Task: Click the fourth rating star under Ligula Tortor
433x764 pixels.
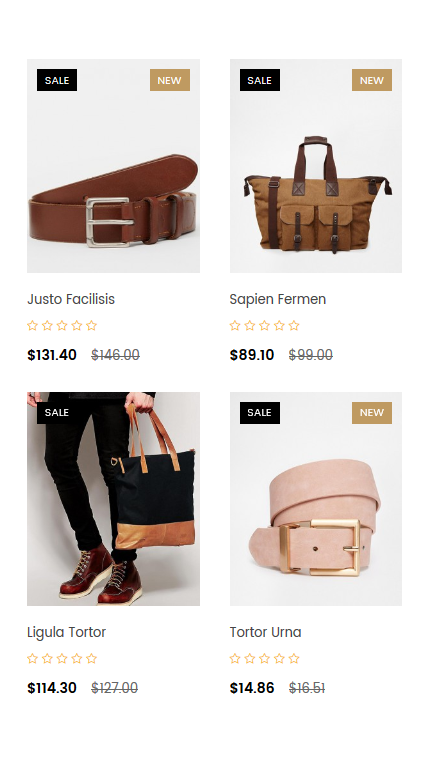Action: point(76,659)
